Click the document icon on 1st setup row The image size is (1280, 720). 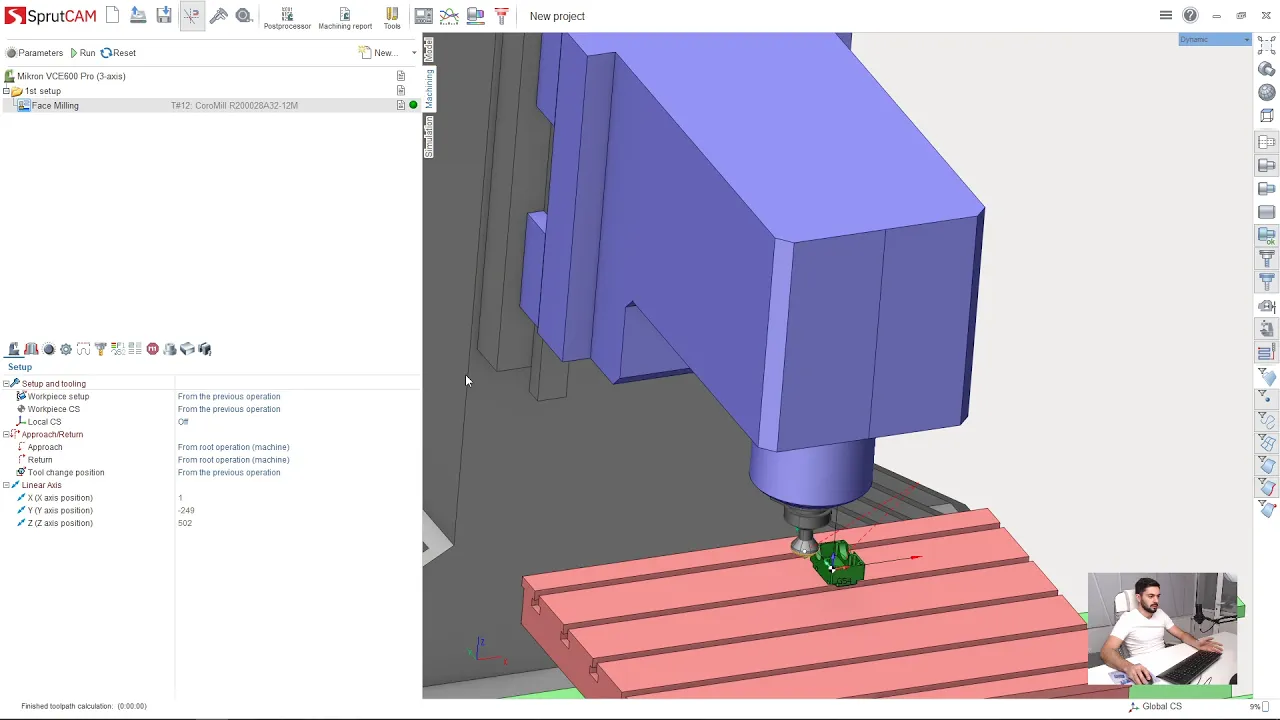click(401, 91)
